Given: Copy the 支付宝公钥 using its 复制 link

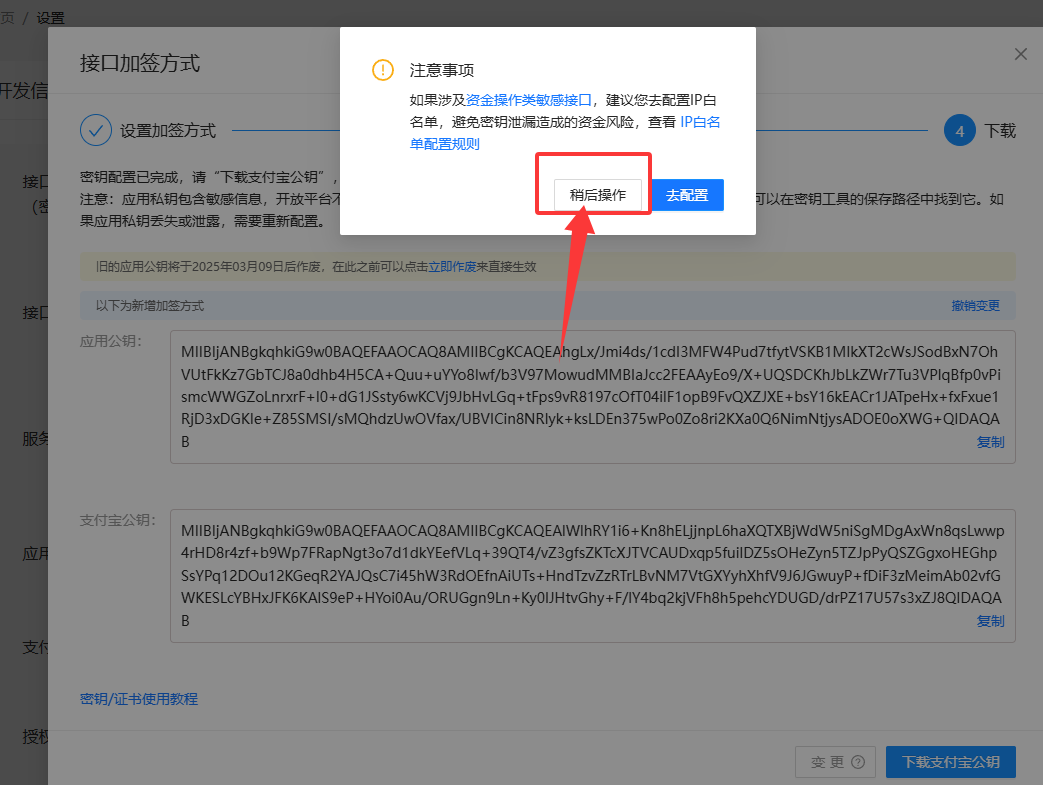Looking at the screenshot, I should click(989, 621).
